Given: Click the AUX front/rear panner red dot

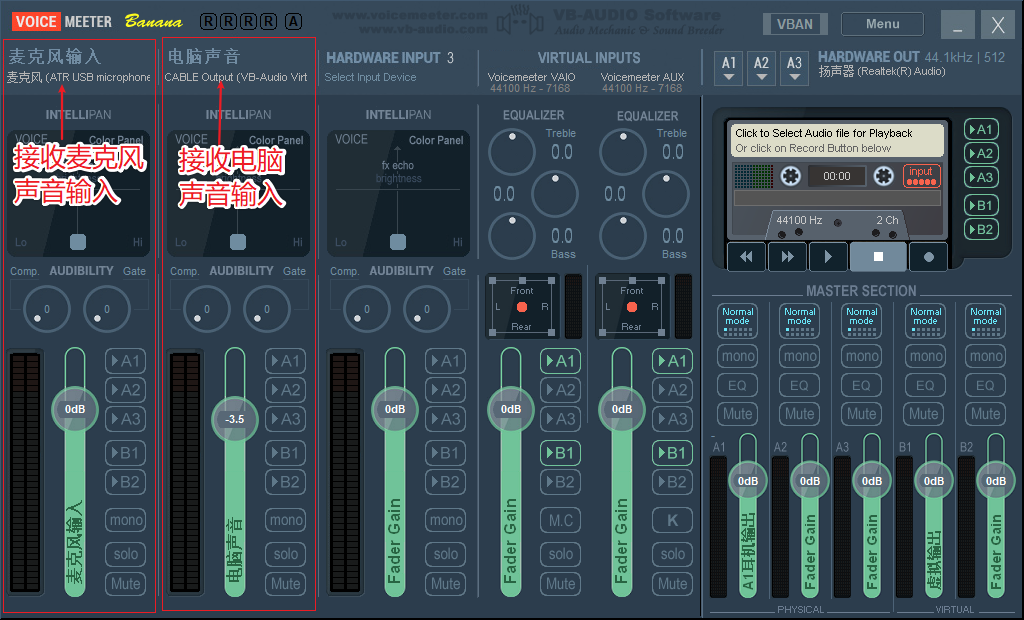Looking at the screenshot, I should pyautogui.click(x=632, y=306).
